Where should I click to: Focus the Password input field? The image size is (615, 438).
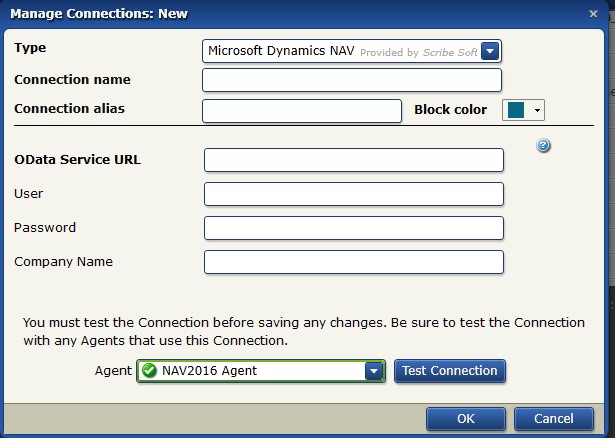[353, 228]
